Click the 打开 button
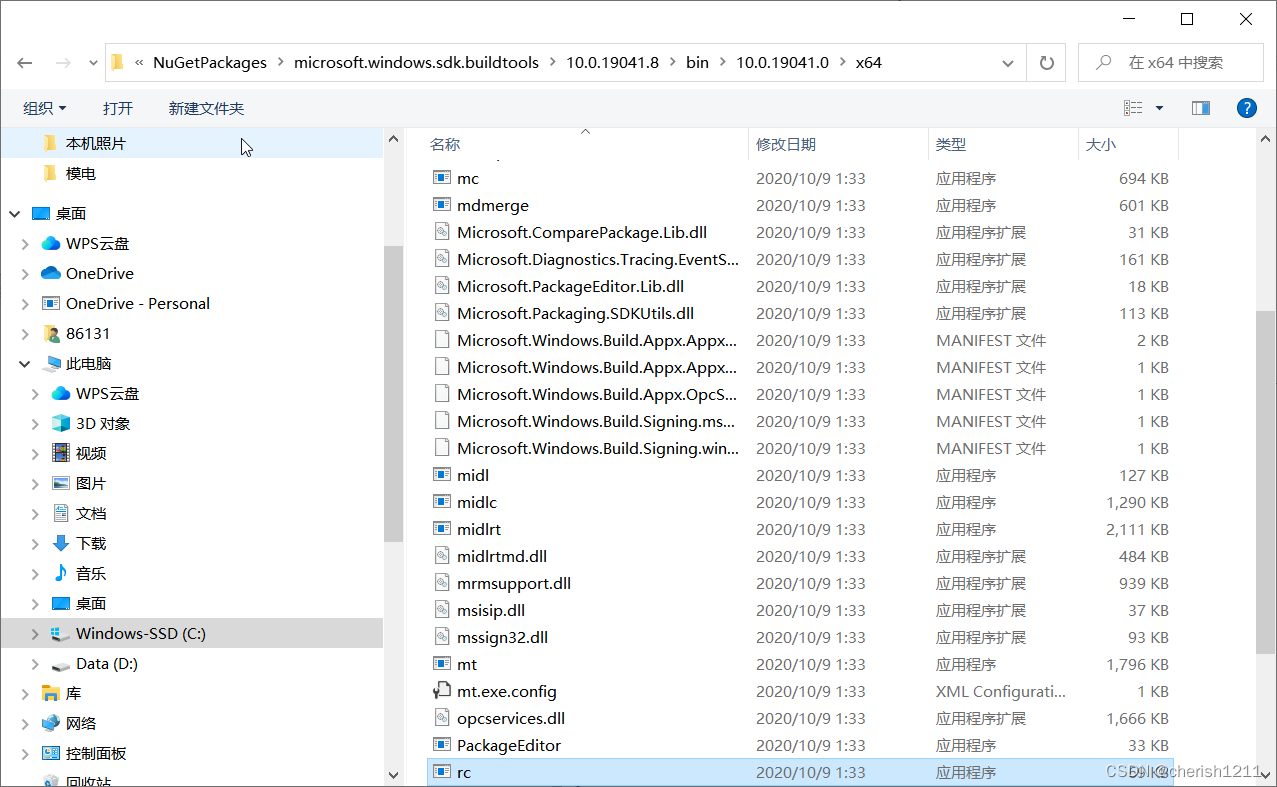The image size is (1277, 787). point(117,108)
